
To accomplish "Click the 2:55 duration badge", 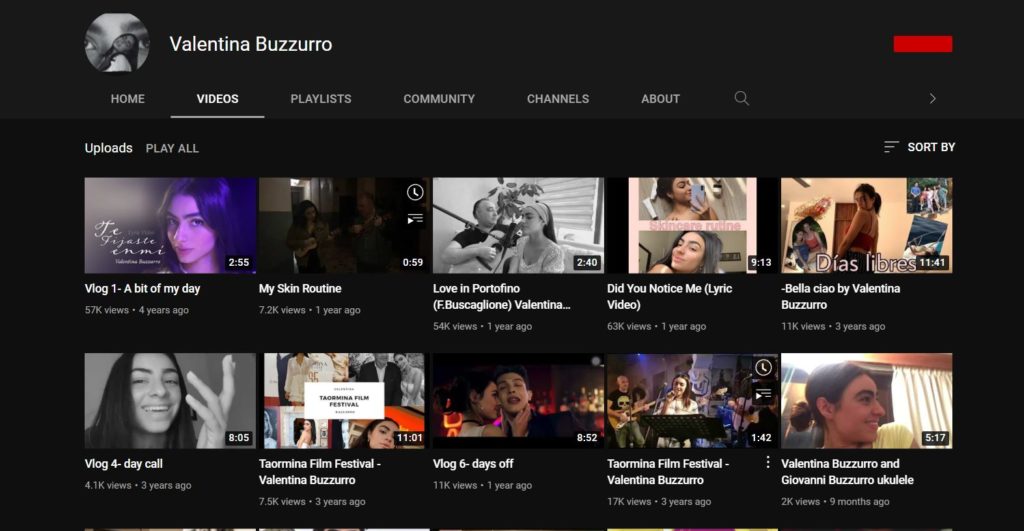I will (238, 262).
